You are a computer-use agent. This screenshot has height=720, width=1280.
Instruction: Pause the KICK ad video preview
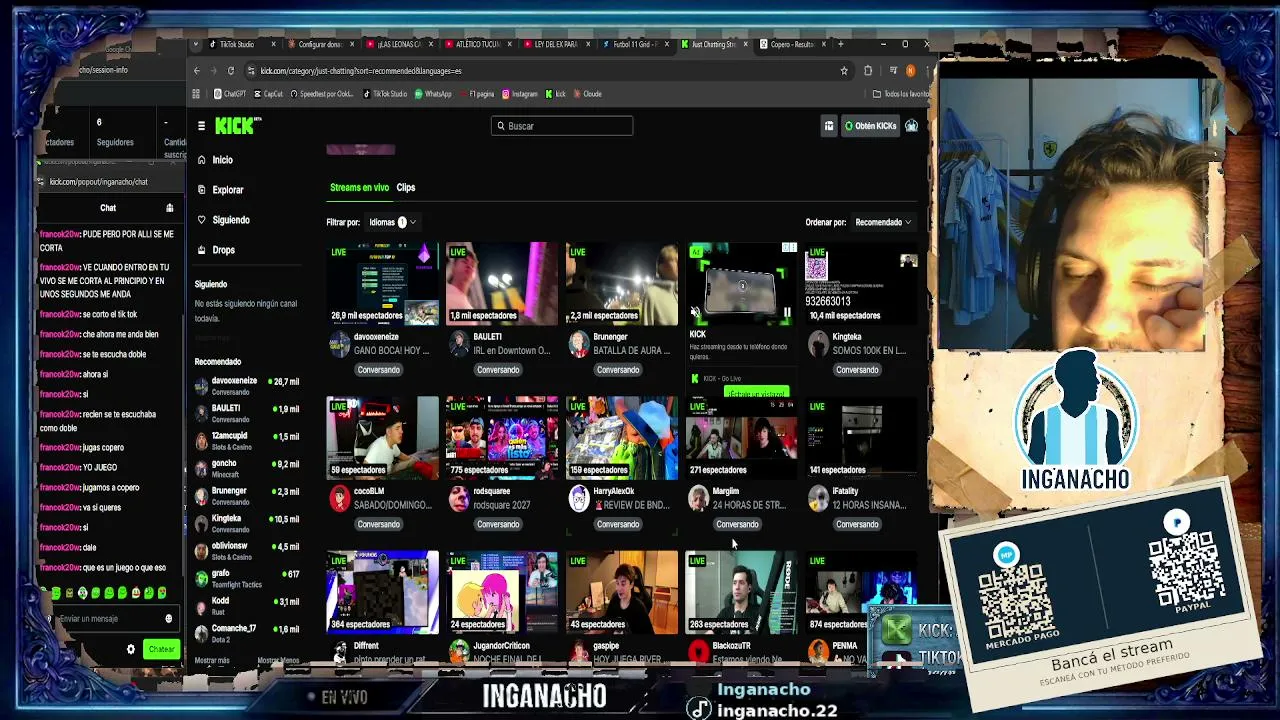[787, 313]
